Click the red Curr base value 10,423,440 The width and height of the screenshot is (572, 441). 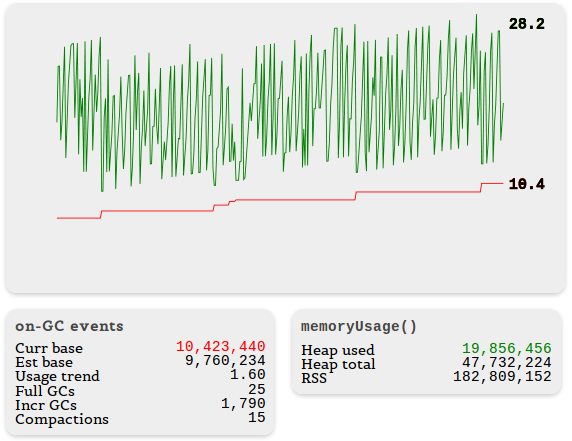point(221,346)
